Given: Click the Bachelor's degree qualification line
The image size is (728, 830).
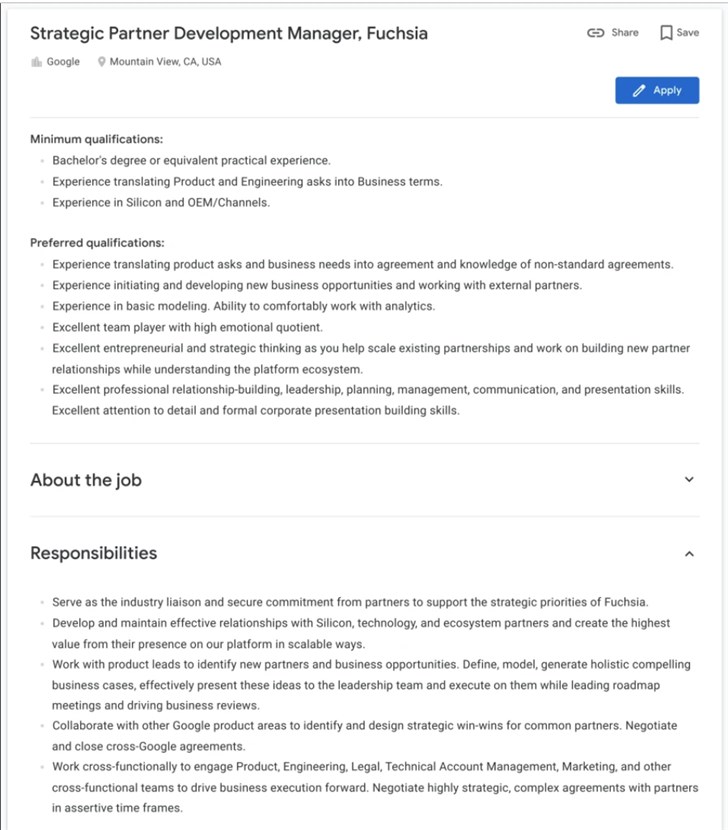Looking at the screenshot, I should 191,160.
